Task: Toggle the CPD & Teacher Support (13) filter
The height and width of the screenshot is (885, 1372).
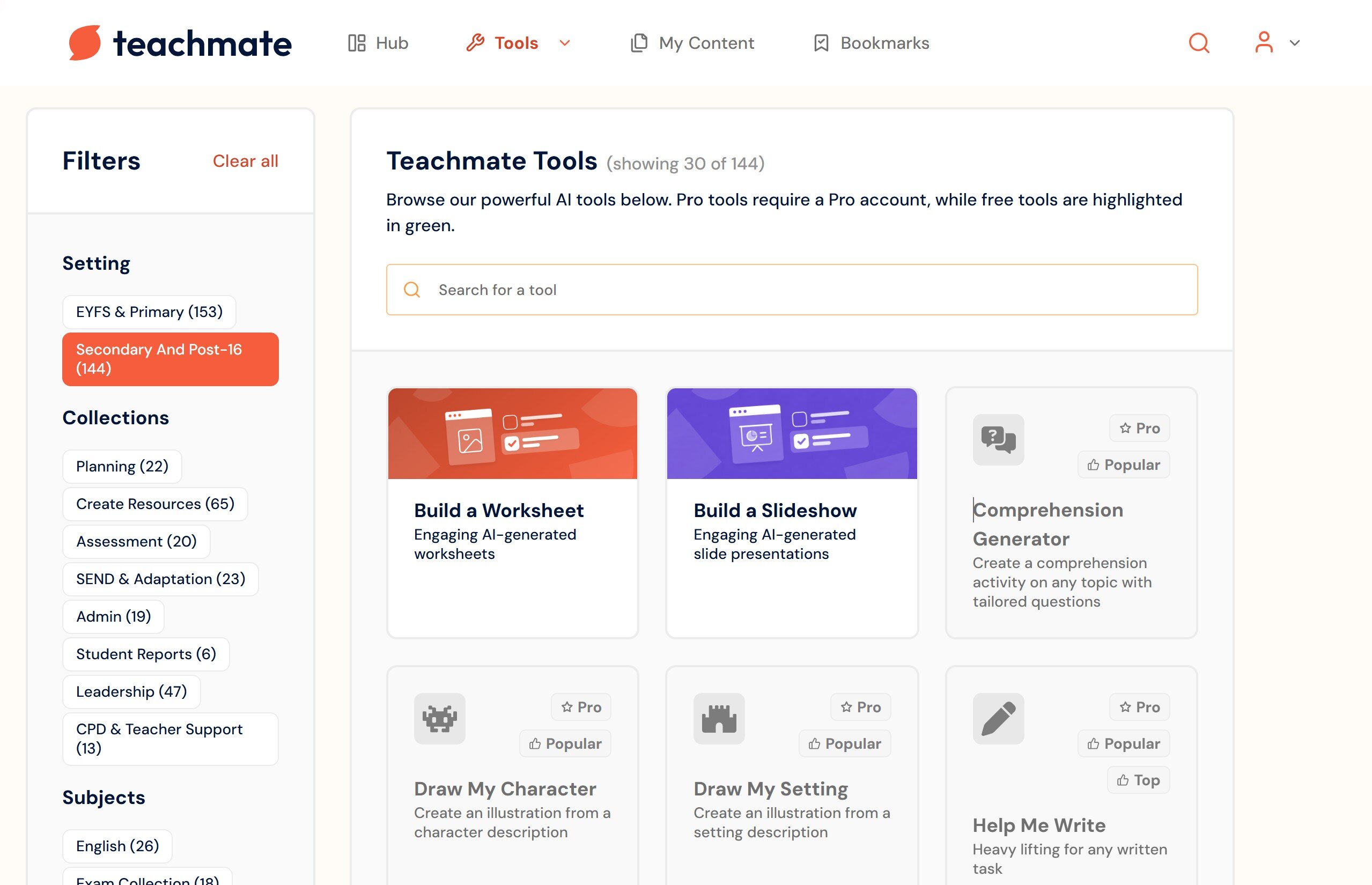Action: point(170,739)
